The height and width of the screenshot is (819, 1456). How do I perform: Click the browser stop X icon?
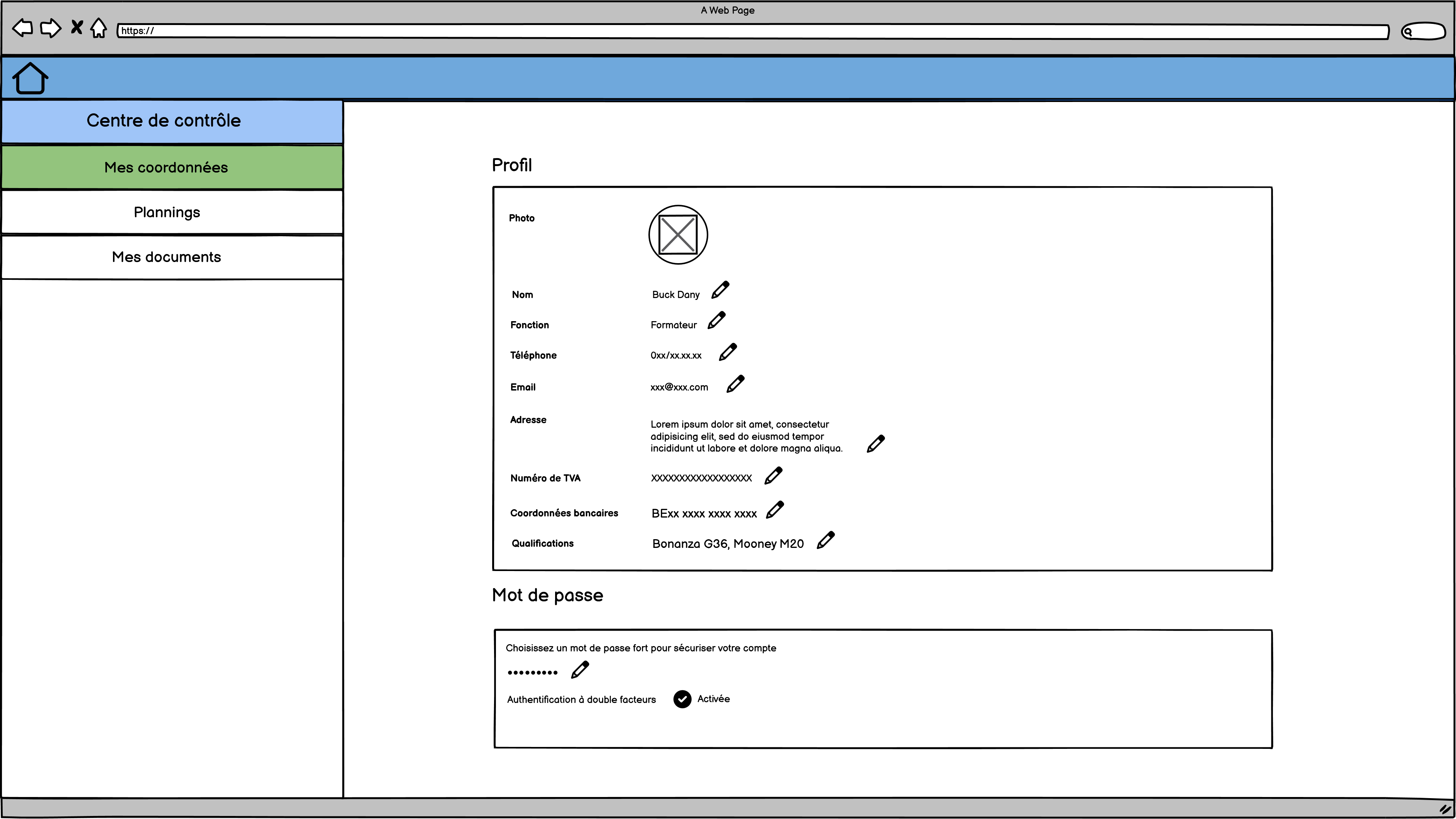tap(77, 27)
